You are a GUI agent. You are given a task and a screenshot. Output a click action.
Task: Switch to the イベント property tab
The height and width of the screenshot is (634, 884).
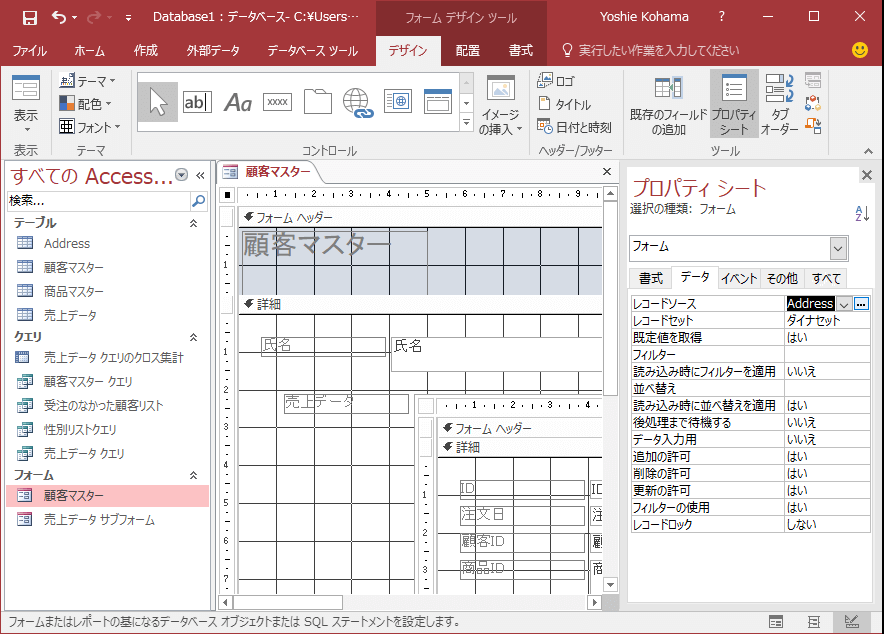[x=739, y=278]
